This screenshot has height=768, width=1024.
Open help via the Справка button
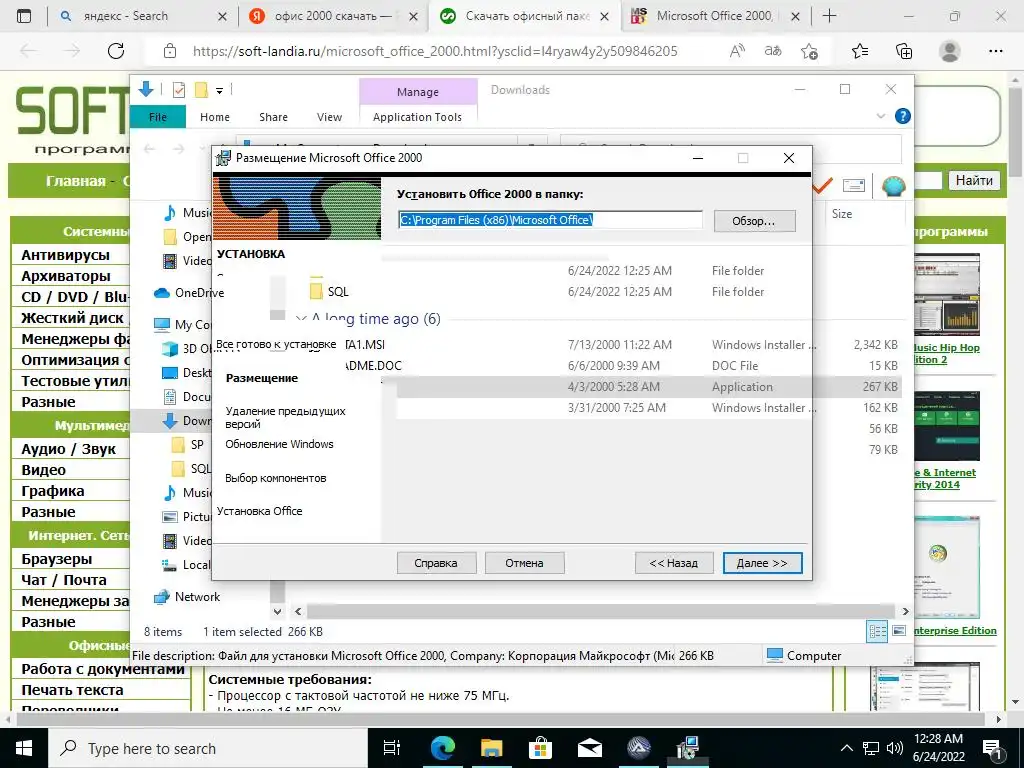tap(436, 563)
